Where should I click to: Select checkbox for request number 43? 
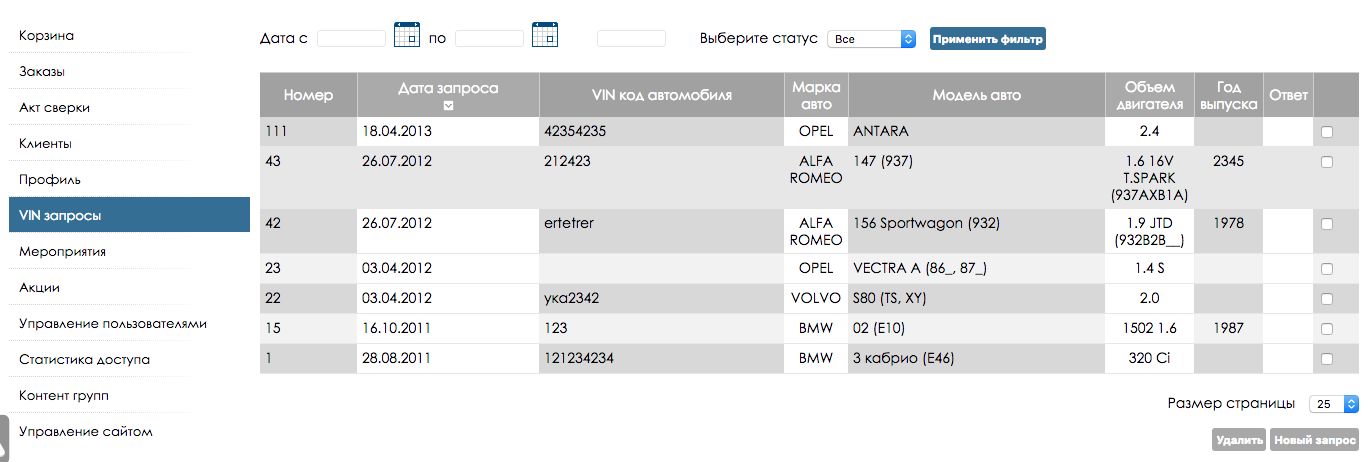tap(1327, 162)
